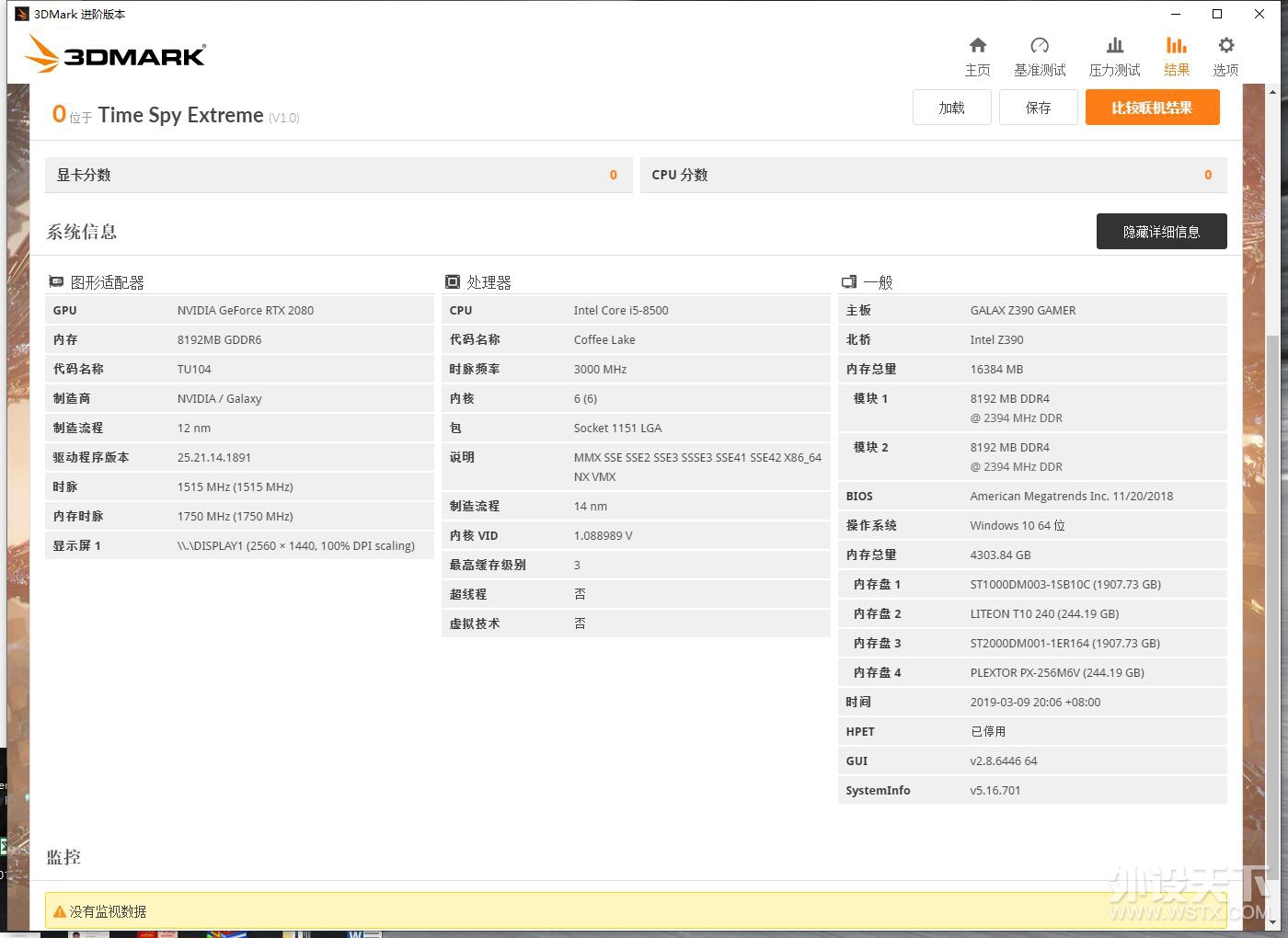Viewport: 1288px width, 938px height.
Task: Switch to the 结果 tab label
Action: (1177, 70)
